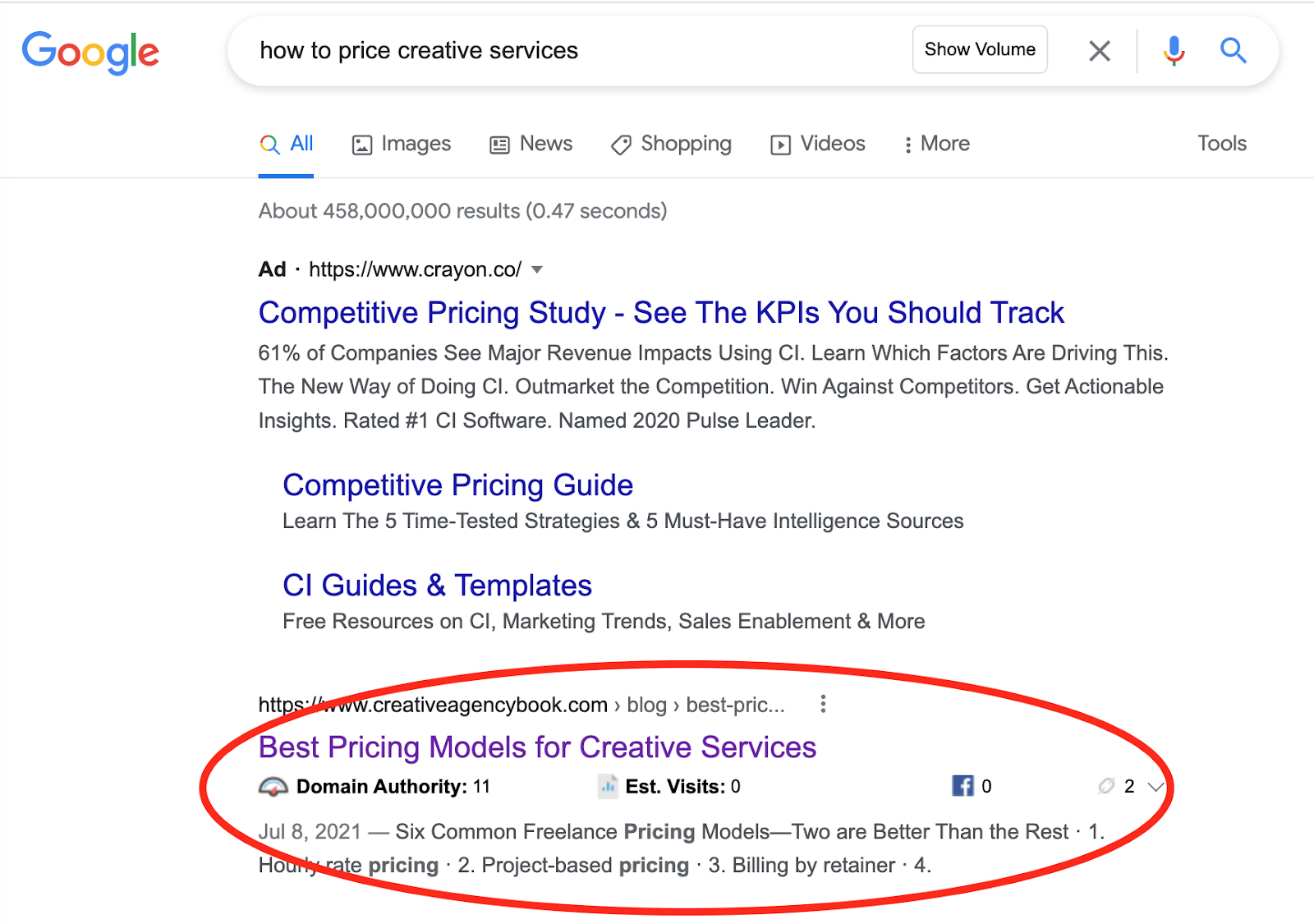Open three-dot menu beside creativeagencybook.com result
Viewport: 1314px width, 924px height.
(823, 704)
